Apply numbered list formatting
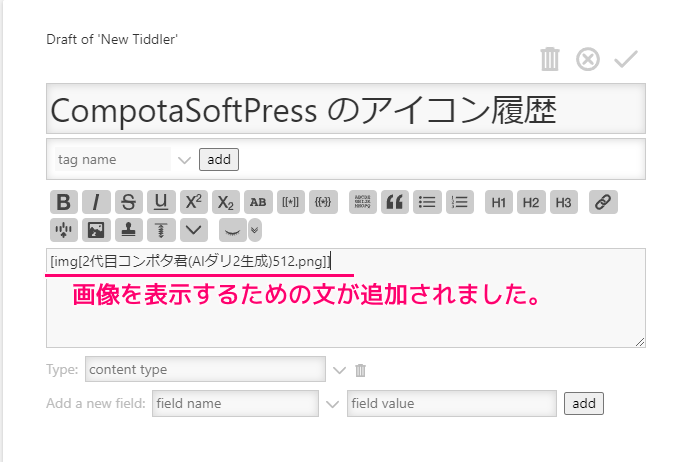 (460, 202)
